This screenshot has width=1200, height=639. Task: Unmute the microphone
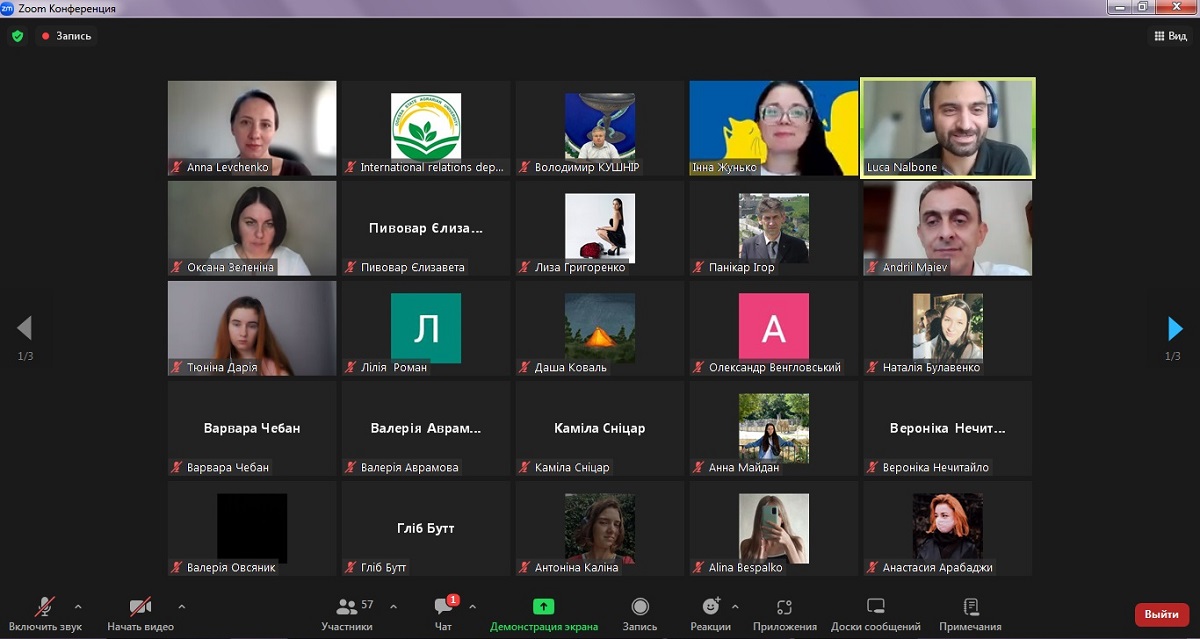[45, 607]
